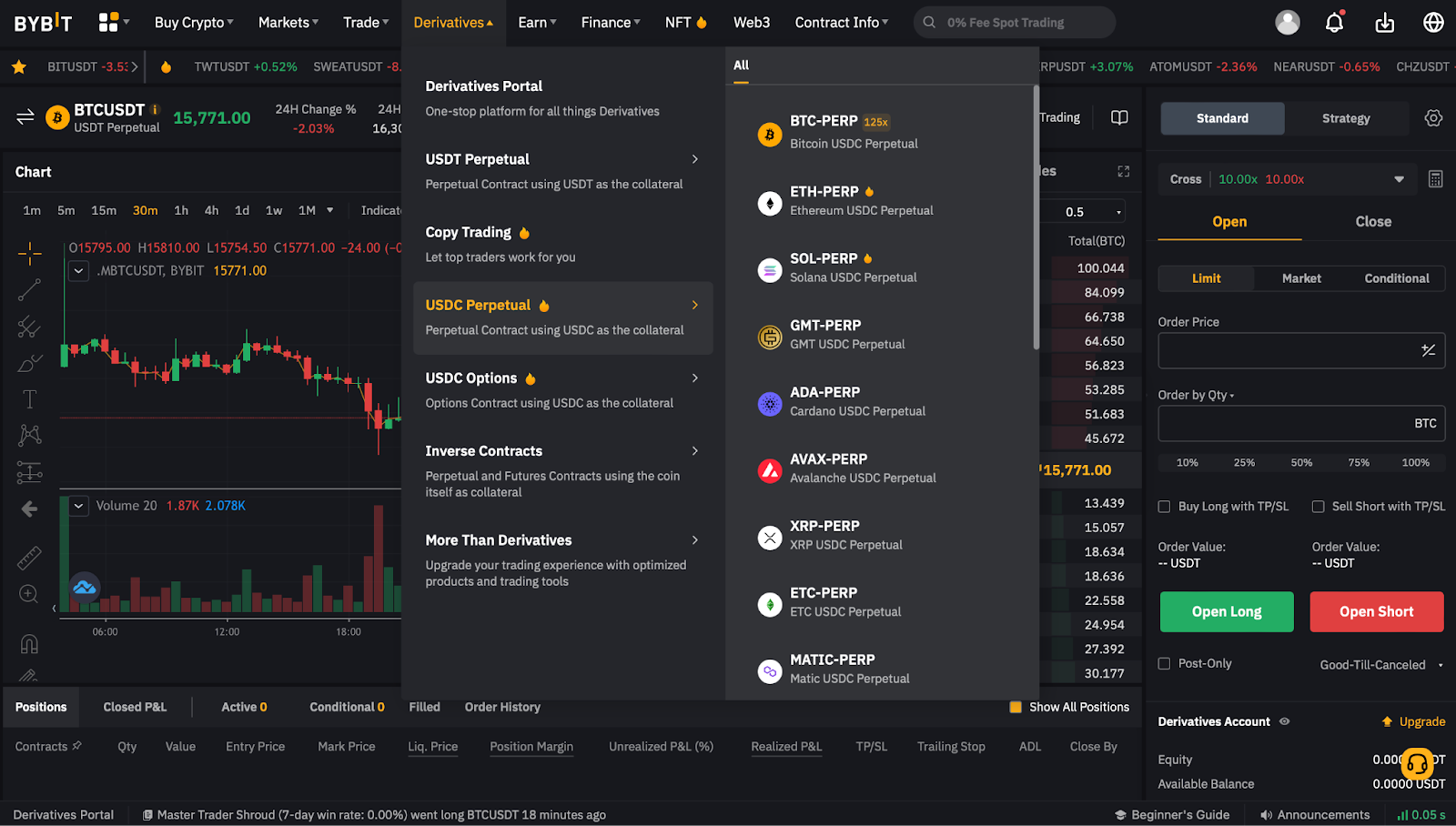
Task: Open the Markets menu
Action: [x=288, y=23]
